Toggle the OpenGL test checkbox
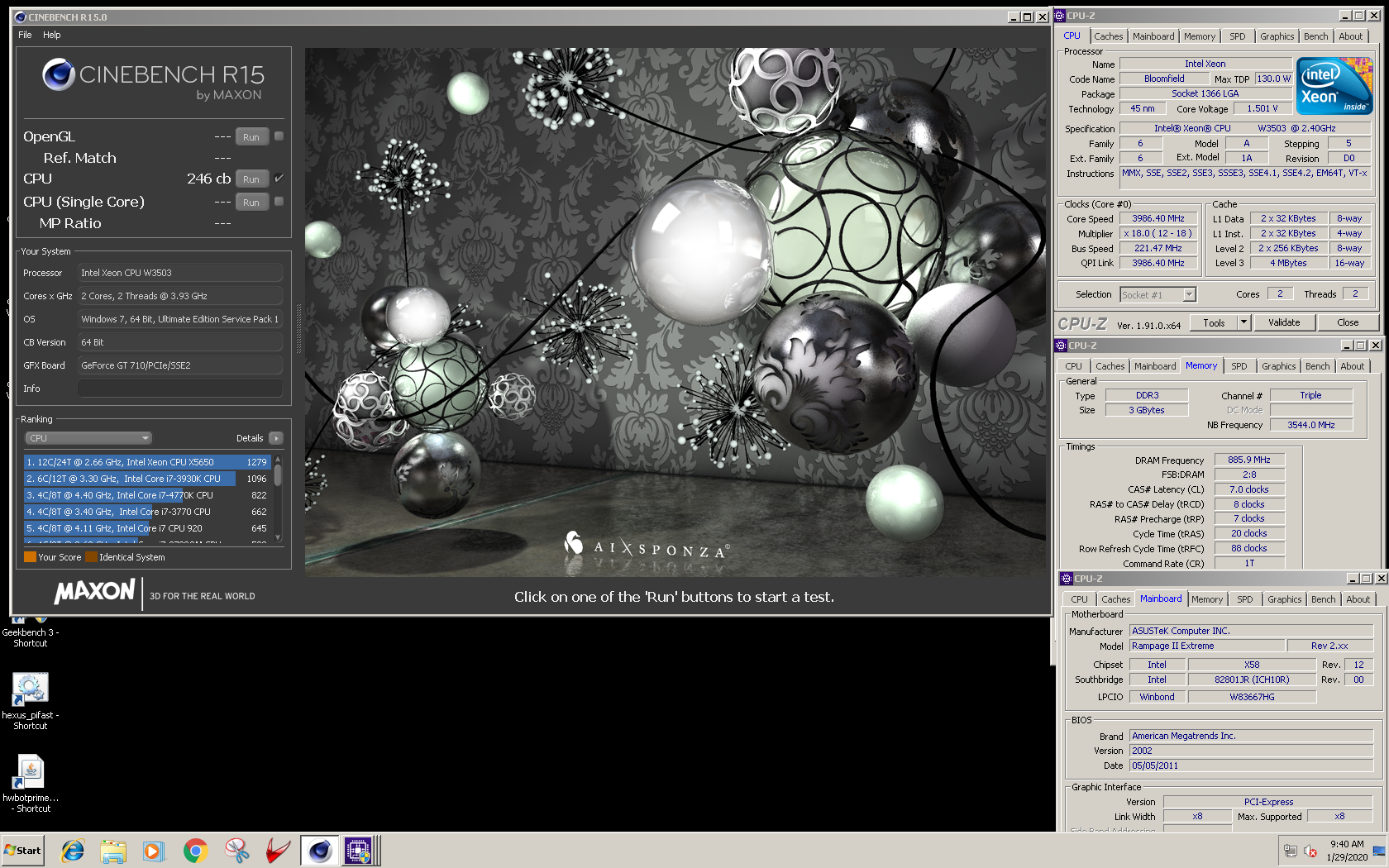Image resolution: width=1389 pixels, height=868 pixels. pyautogui.click(x=279, y=136)
